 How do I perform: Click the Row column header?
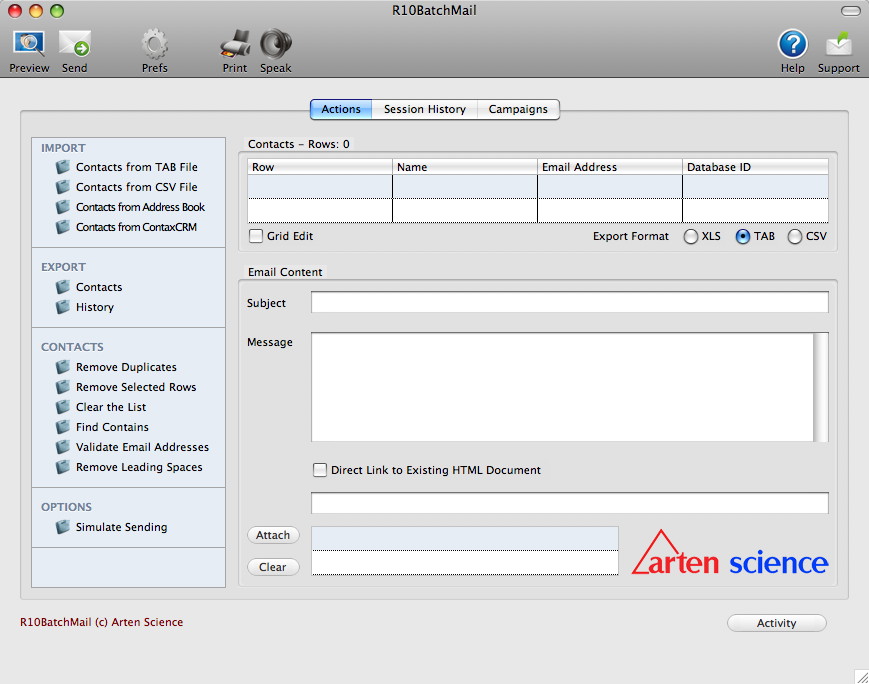tap(320, 167)
